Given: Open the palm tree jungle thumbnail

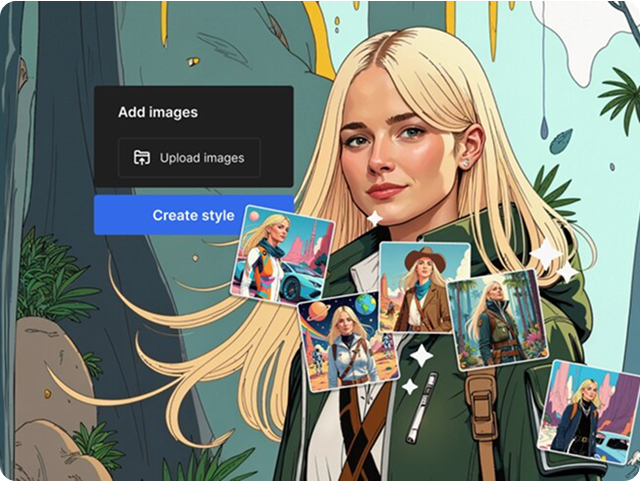Looking at the screenshot, I should (498, 320).
